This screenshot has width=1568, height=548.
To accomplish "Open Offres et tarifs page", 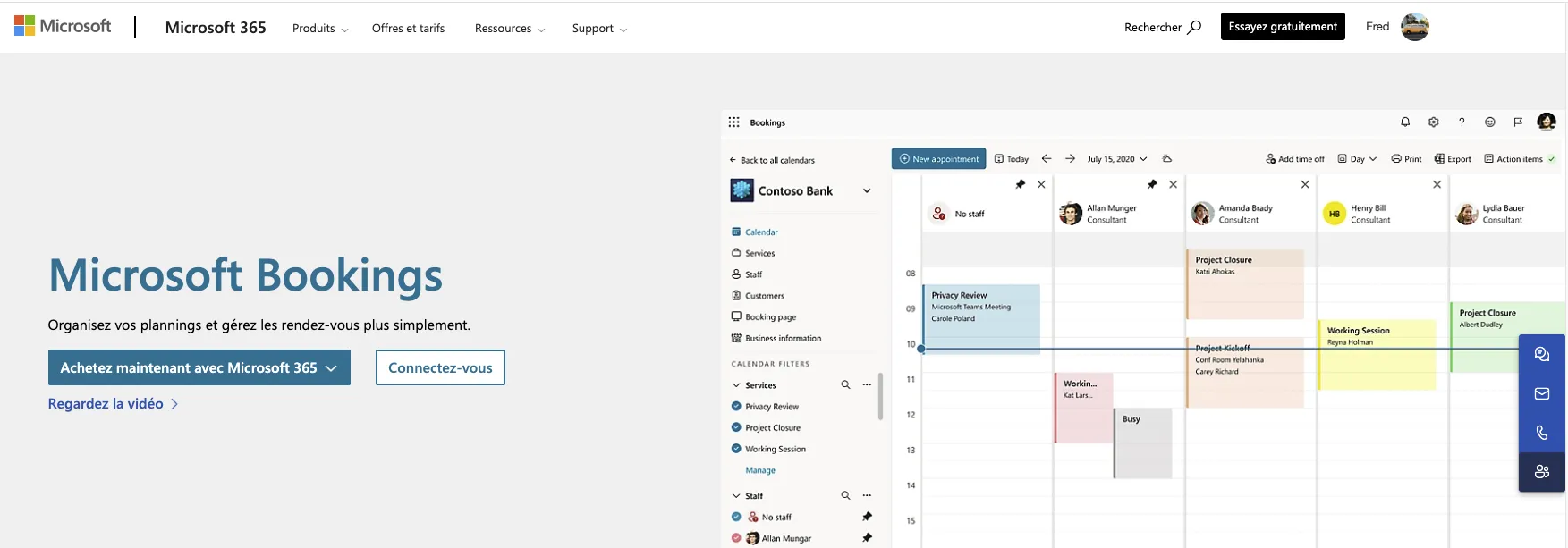I will 408,28.
